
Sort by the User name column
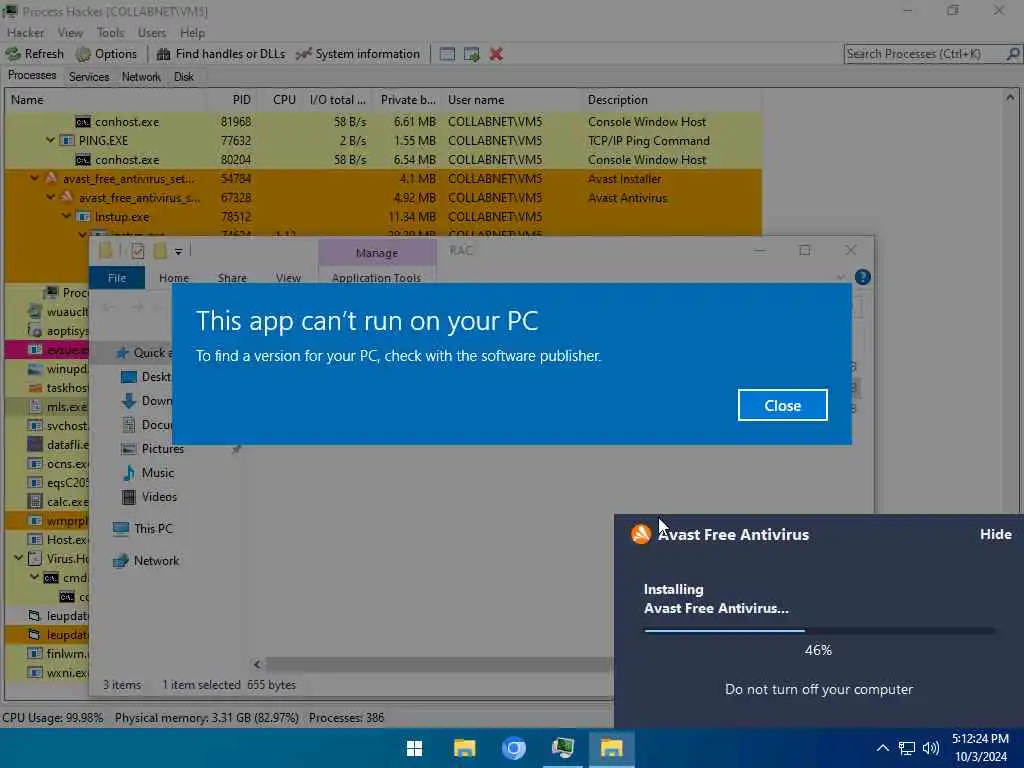click(x=511, y=100)
